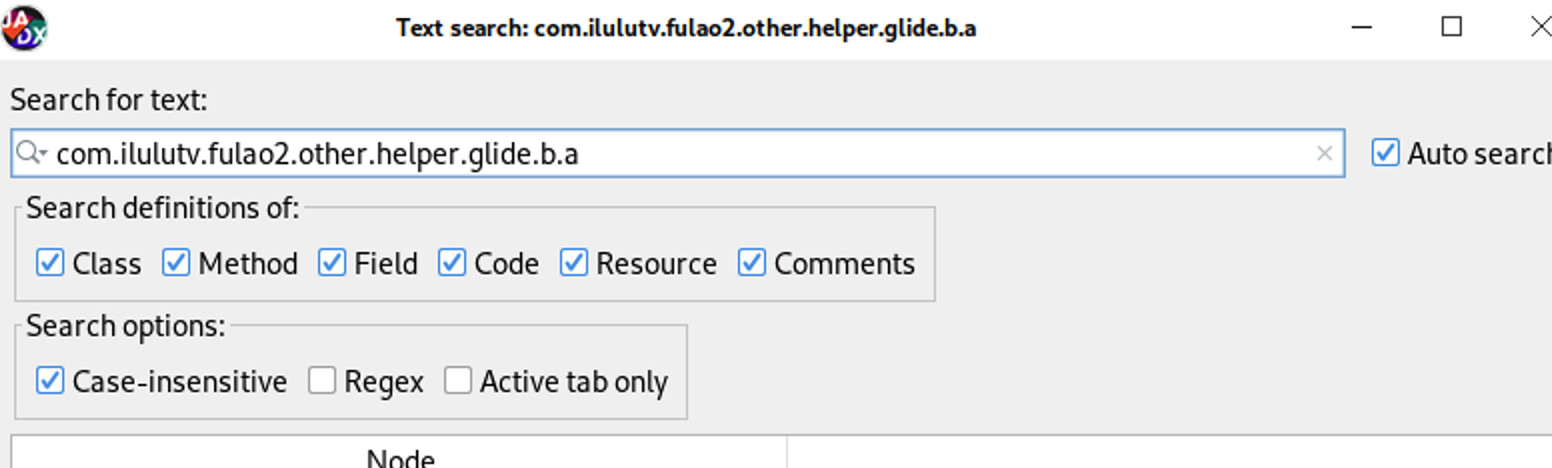Open the search history magnifier dropdown
This screenshot has height=468, width=1552.
click(32, 153)
